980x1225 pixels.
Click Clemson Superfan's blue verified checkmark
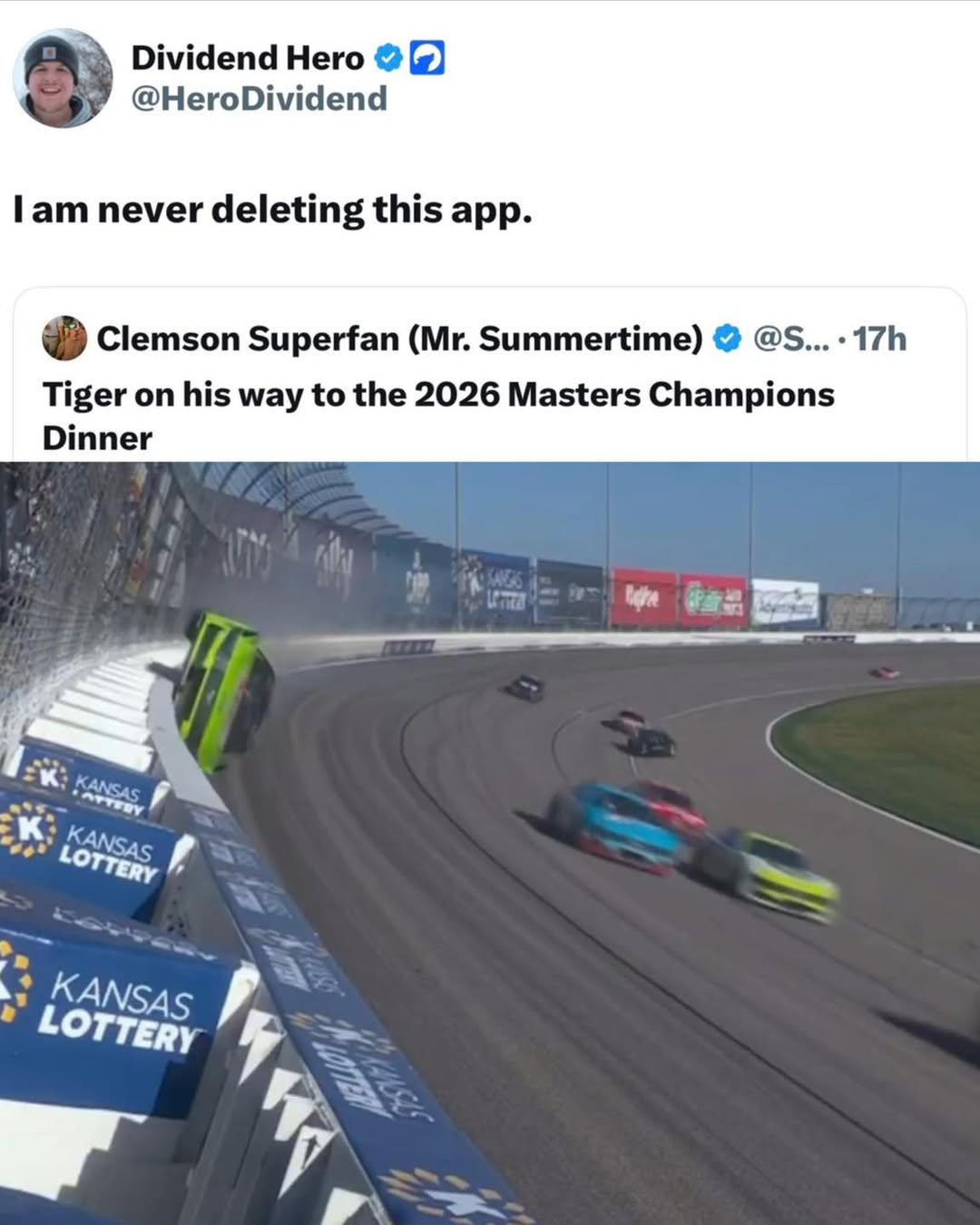click(x=726, y=338)
